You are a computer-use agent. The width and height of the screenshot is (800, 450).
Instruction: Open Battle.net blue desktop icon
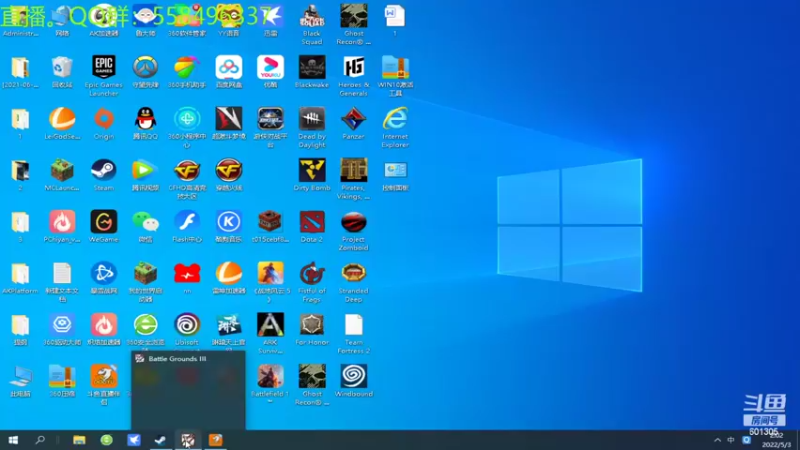(x=104, y=273)
